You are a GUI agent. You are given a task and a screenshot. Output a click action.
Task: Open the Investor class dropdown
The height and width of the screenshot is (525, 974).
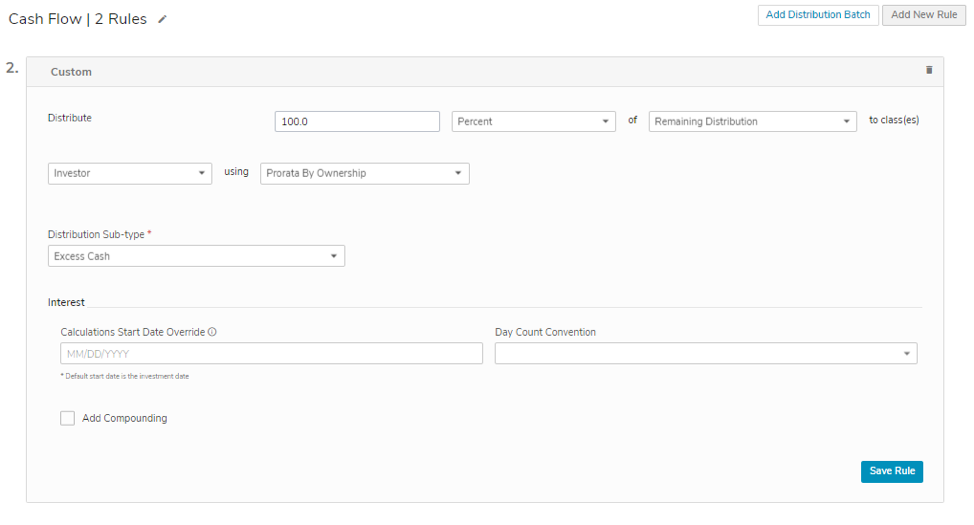pyautogui.click(x=130, y=173)
